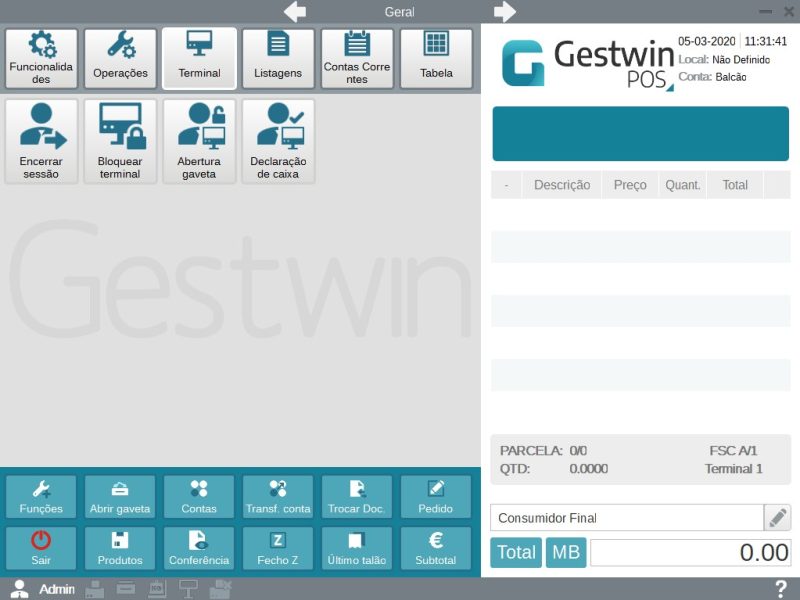
Task: Run Fecho Z closing
Action: tap(278, 549)
